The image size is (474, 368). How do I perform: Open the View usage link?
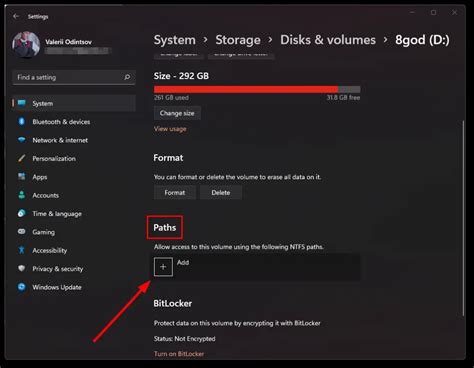(170, 129)
